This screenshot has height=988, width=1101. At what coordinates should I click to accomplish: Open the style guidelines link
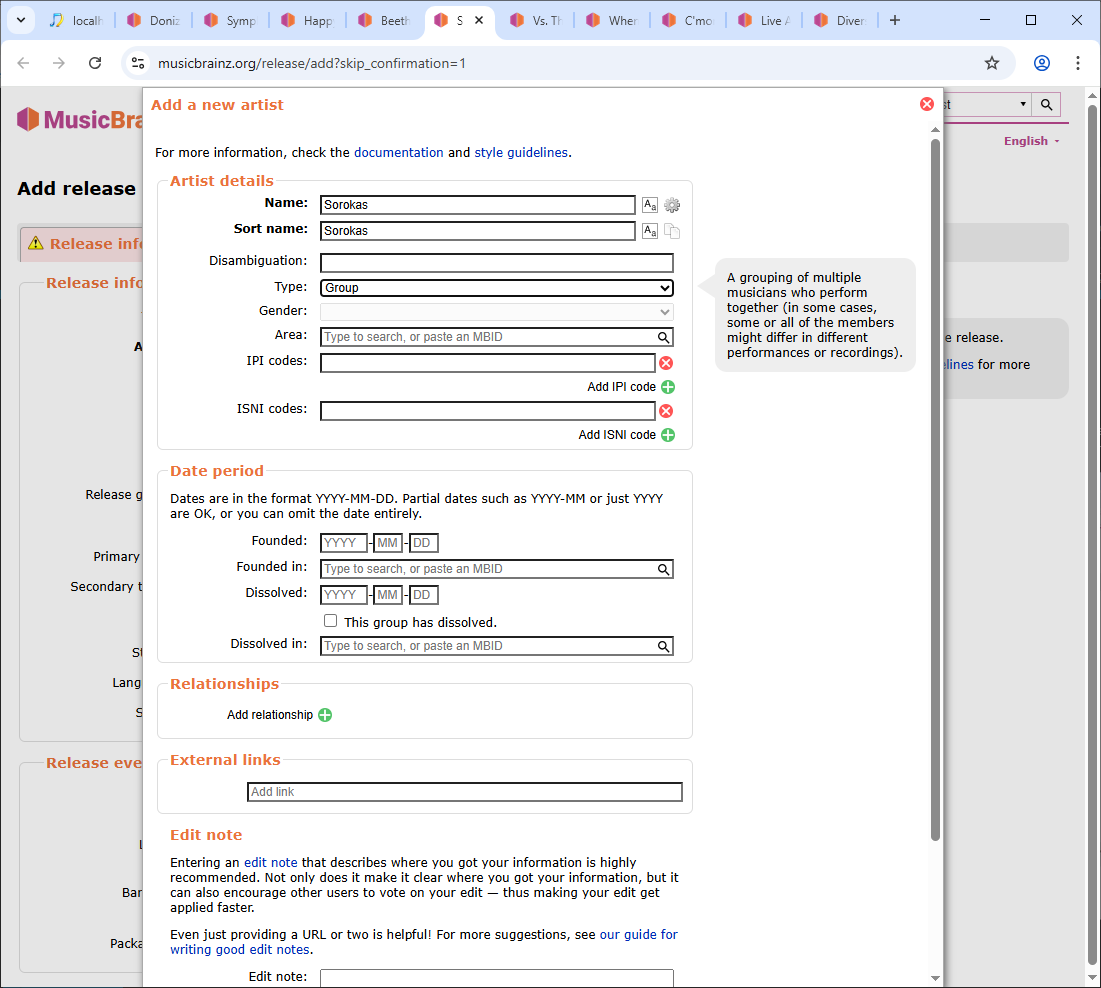[521, 152]
